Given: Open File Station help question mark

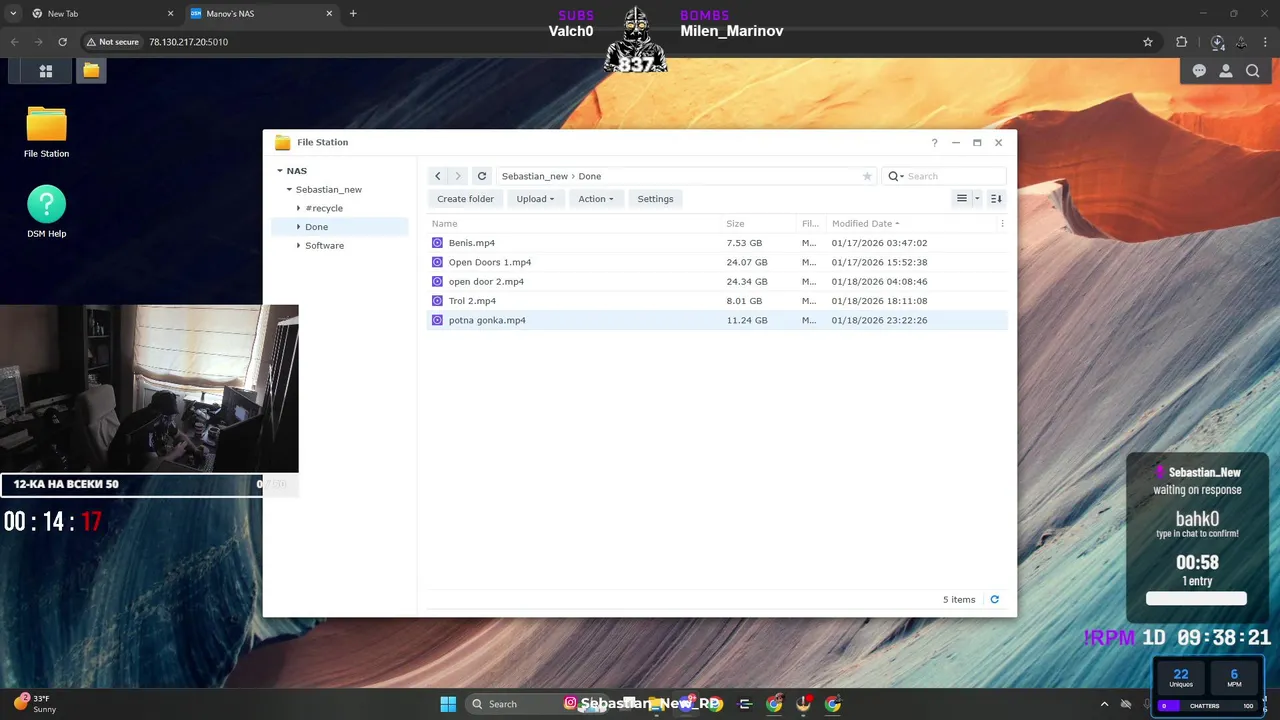Looking at the screenshot, I should pyautogui.click(x=934, y=143).
